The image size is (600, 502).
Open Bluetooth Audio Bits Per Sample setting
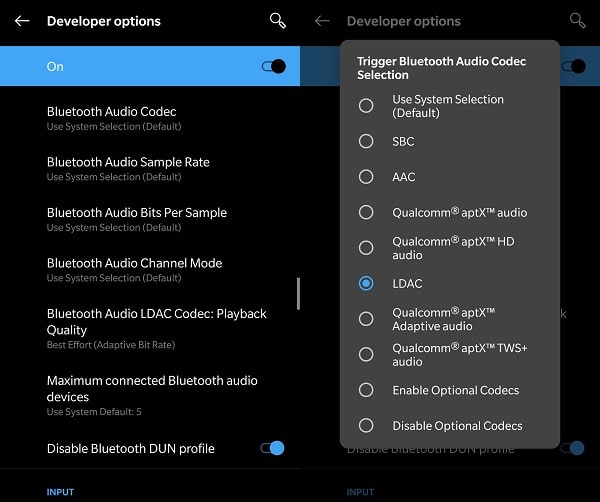[x=150, y=219]
